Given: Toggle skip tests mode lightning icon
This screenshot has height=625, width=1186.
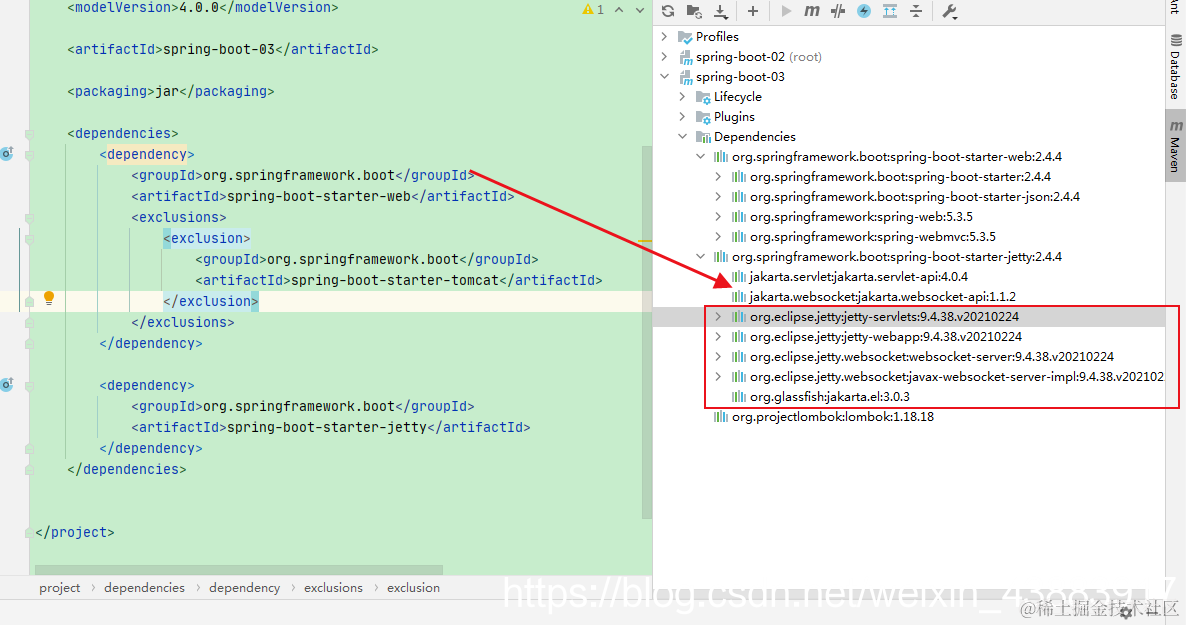Looking at the screenshot, I should click(x=864, y=11).
